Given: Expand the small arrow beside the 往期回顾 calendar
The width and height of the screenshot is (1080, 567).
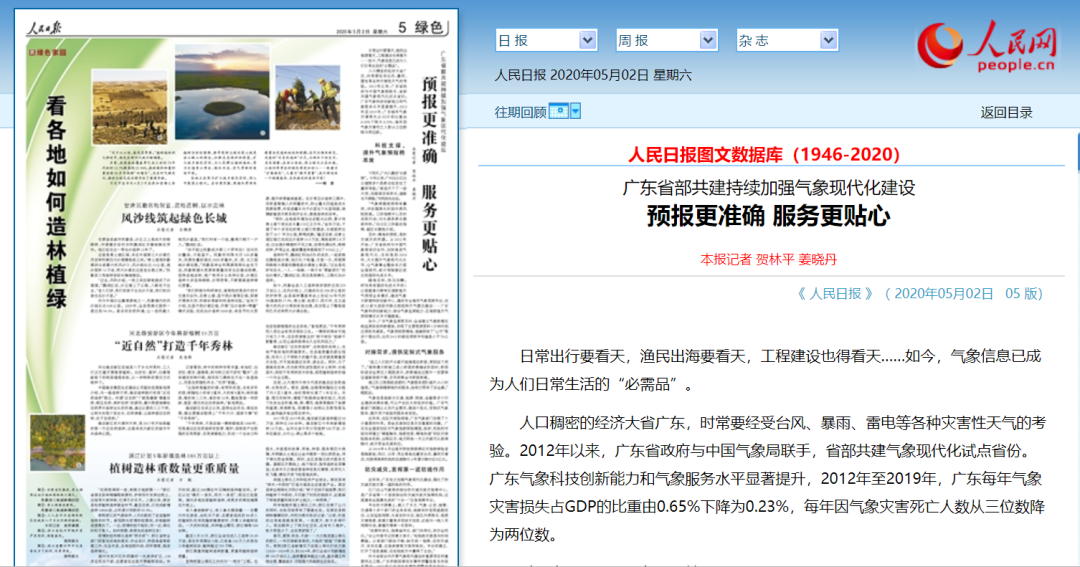Looking at the screenshot, I should tap(576, 111).
